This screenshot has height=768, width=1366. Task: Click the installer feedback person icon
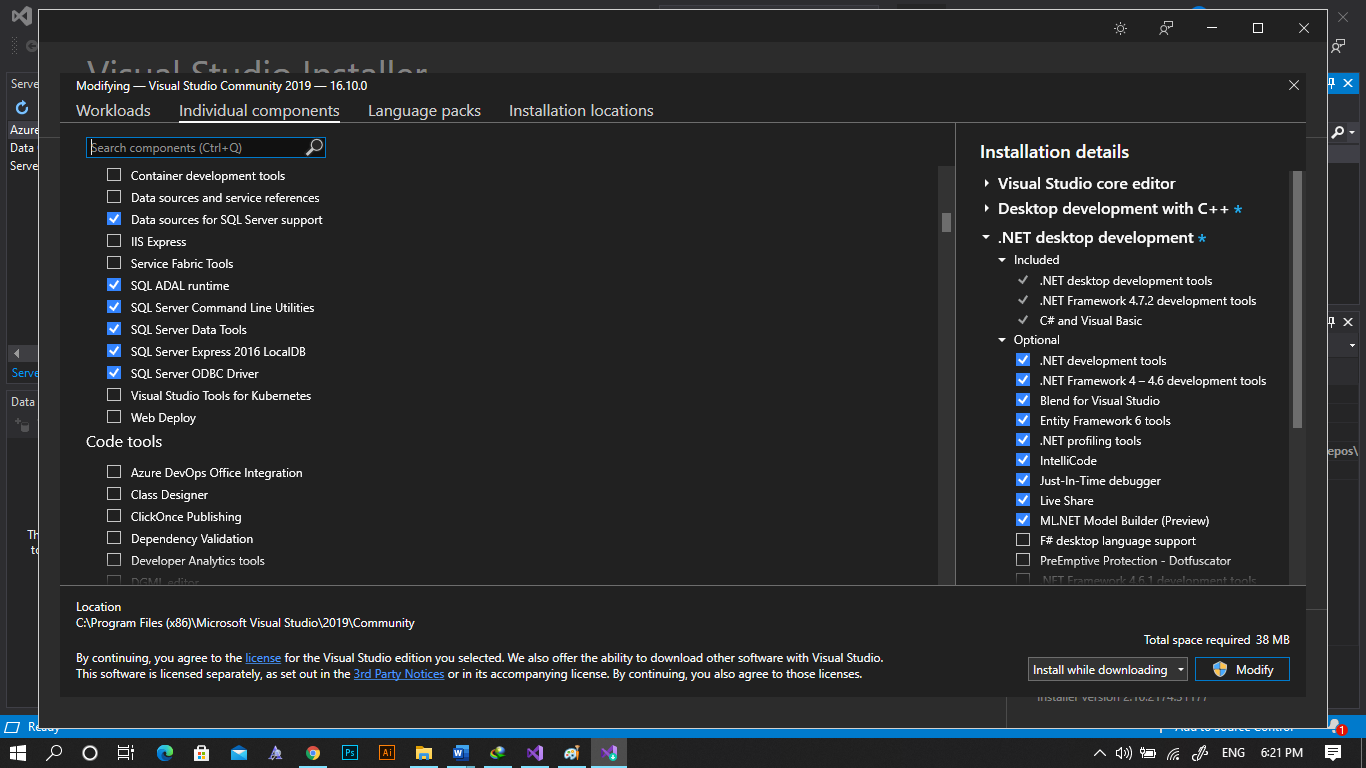[x=1166, y=28]
